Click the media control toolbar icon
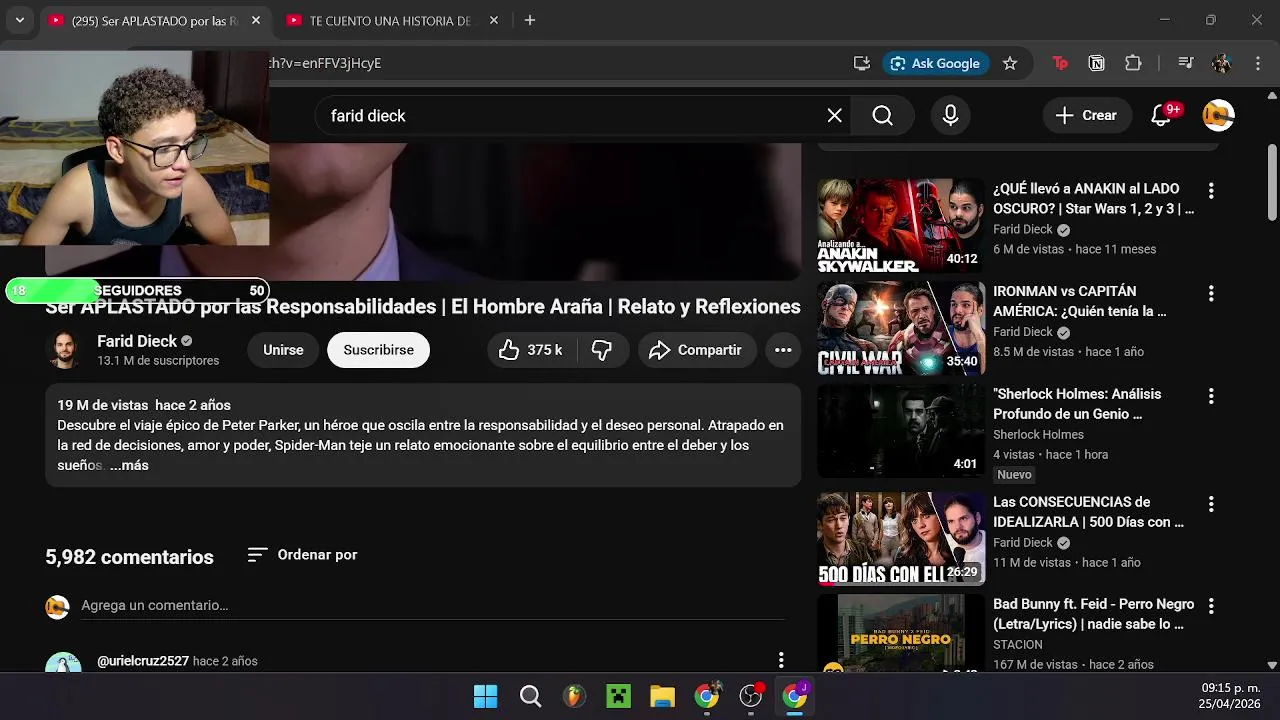The width and height of the screenshot is (1280, 720). [1186, 63]
